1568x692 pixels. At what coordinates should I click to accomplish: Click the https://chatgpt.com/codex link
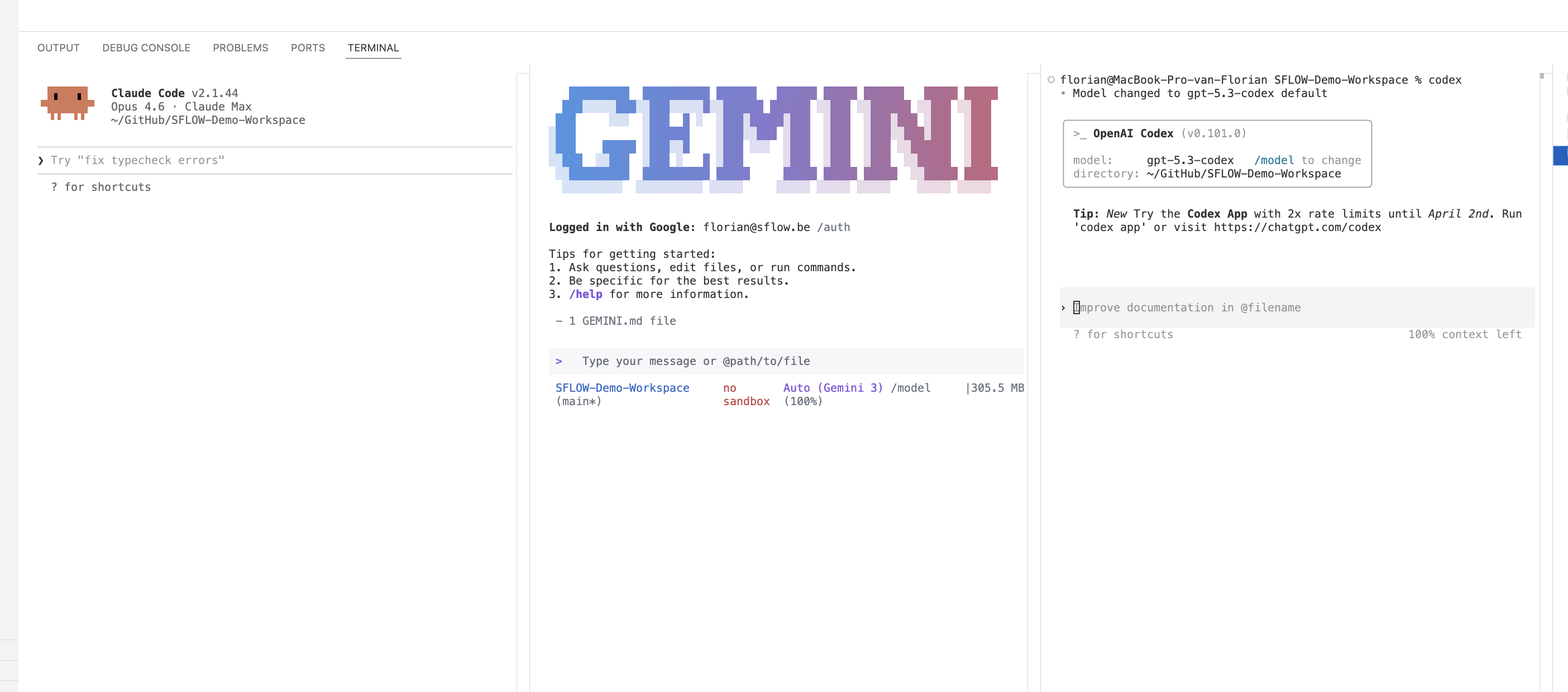pos(1297,228)
